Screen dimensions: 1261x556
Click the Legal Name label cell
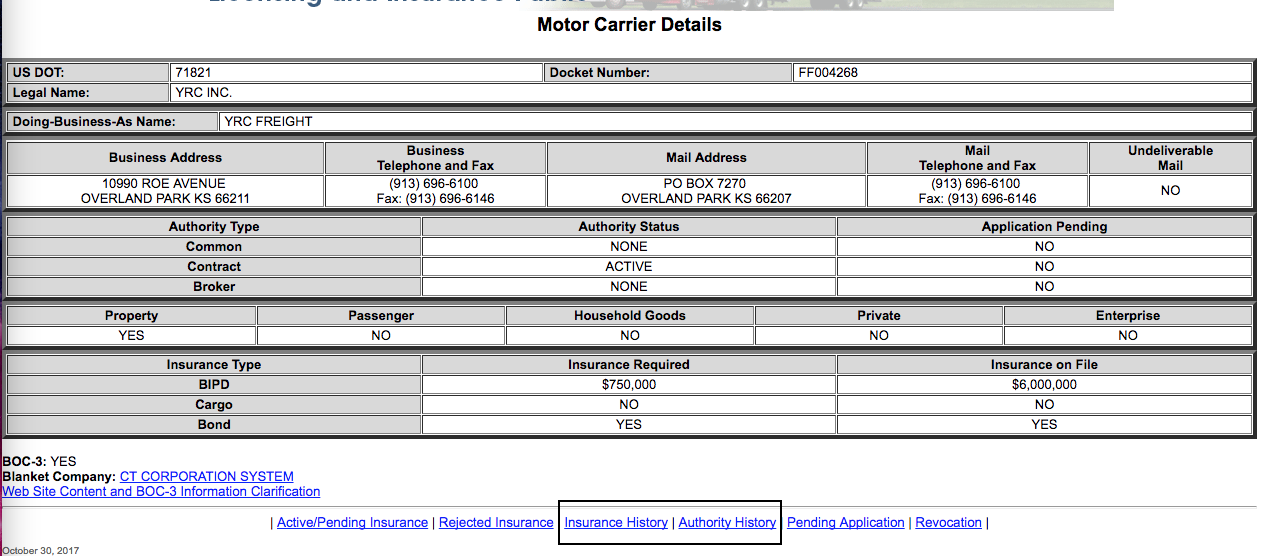(88, 93)
